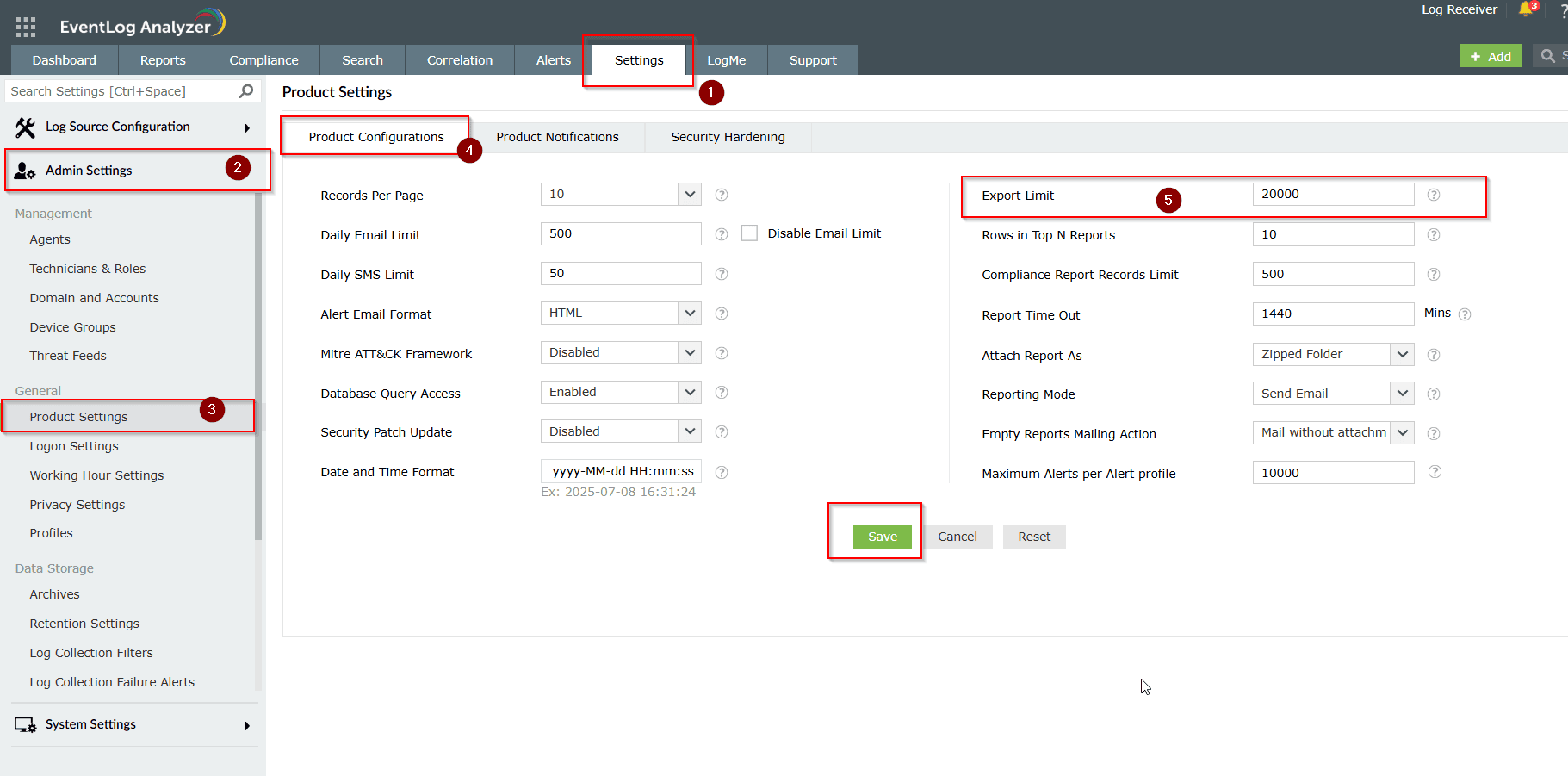
Task: Open the Security Patch Update dropdown
Action: pyautogui.click(x=621, y=431)
